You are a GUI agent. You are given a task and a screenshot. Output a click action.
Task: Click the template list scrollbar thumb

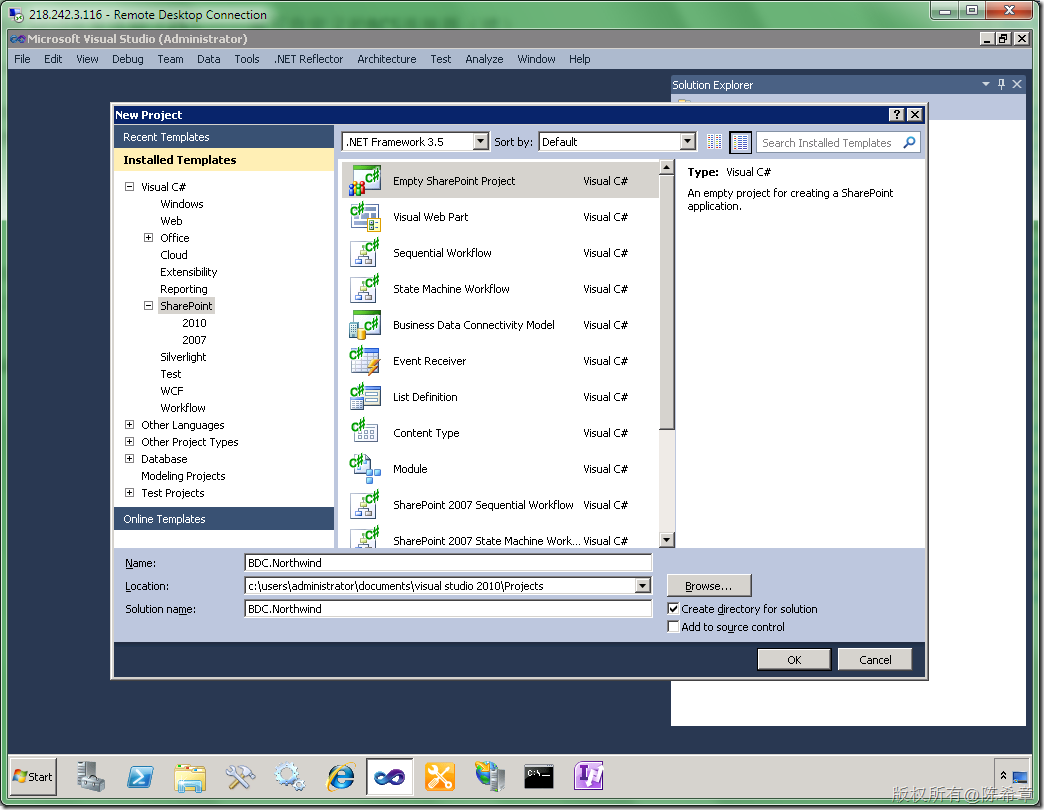tap(666, 302)
